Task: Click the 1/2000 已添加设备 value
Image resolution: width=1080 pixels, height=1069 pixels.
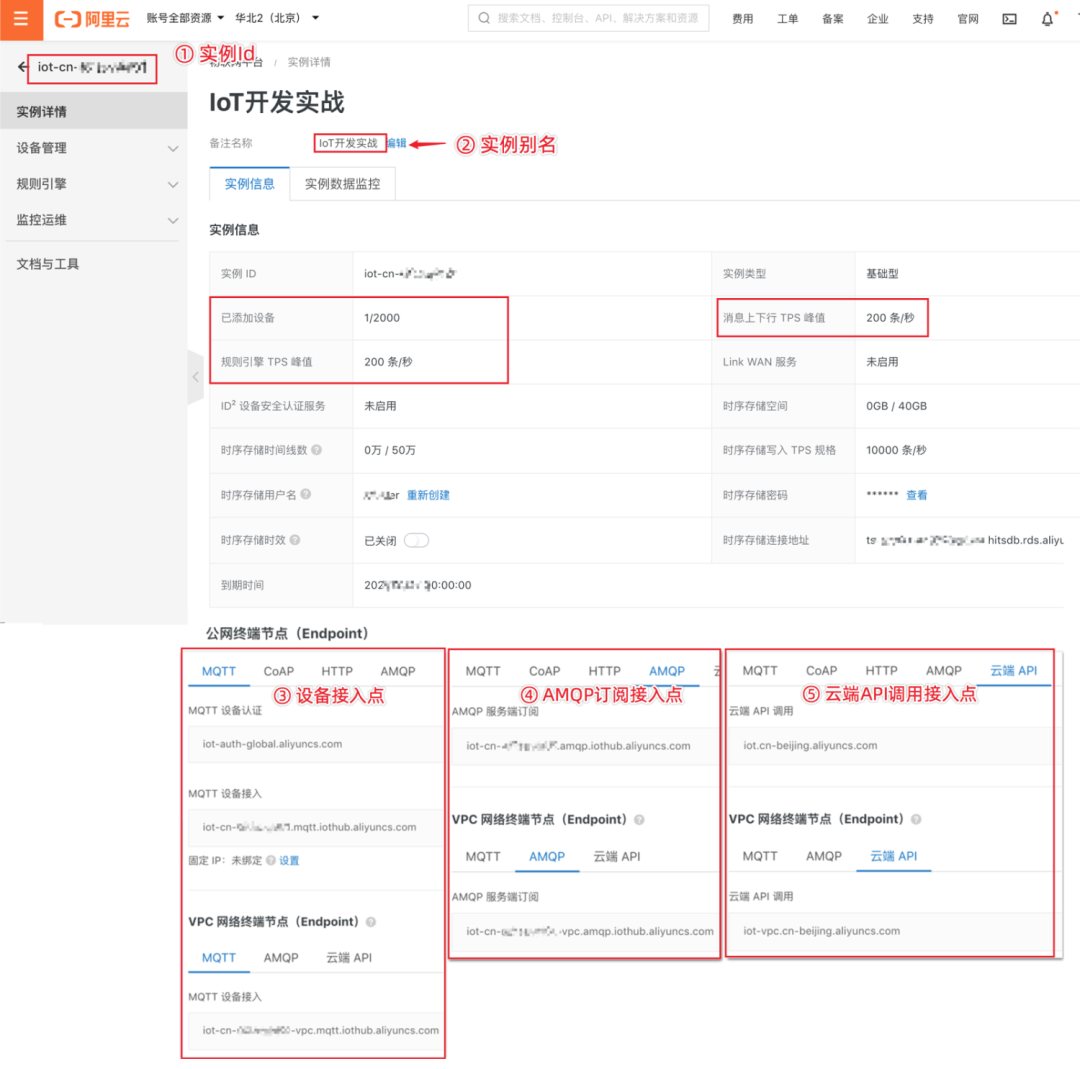Action: click(382, 318)
